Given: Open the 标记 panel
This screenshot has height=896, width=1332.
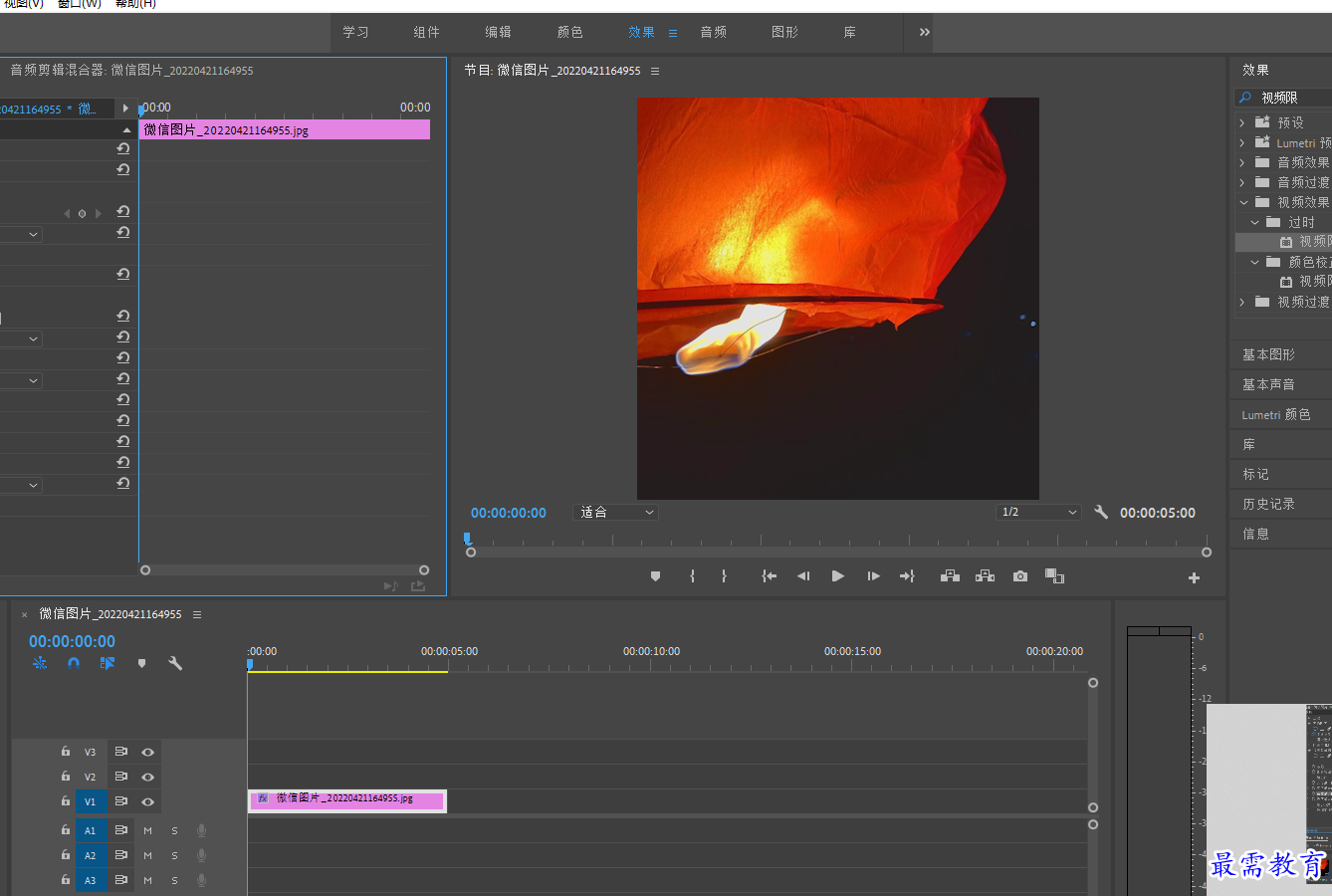Looking at the screenshot, I should coord(1255,474).
